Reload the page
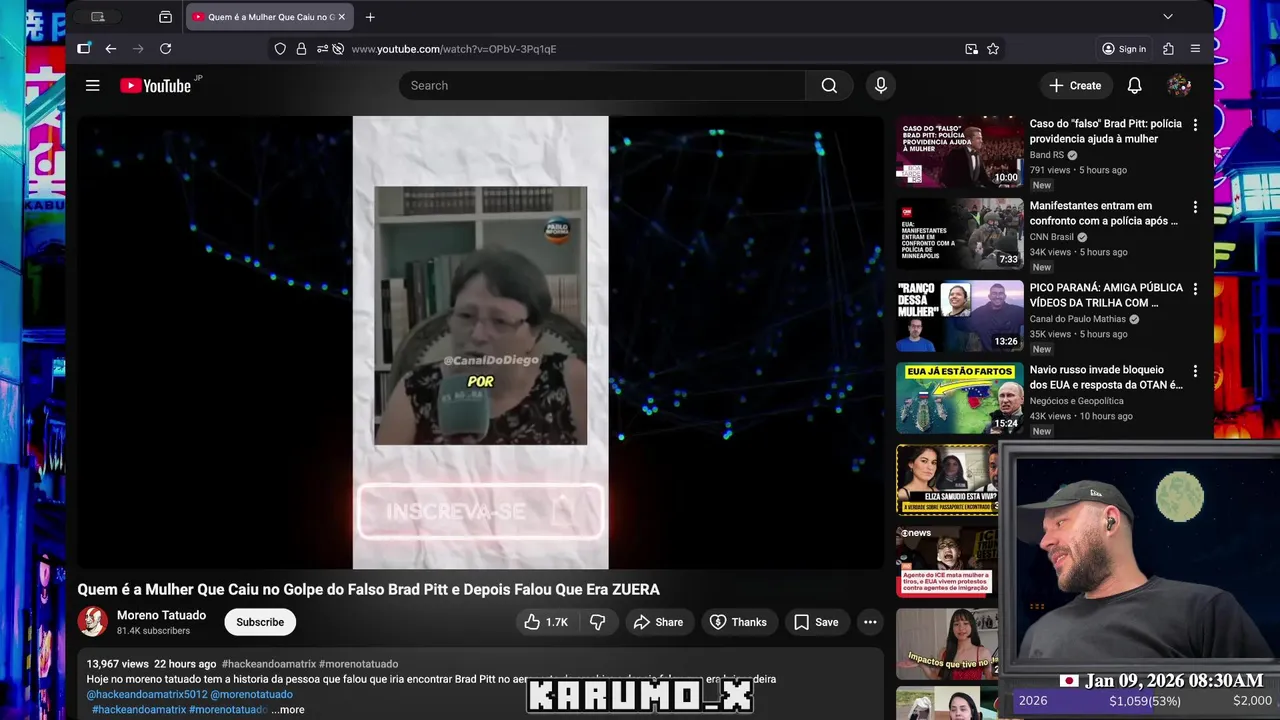This screenshot has width=1280, height=720. [166, 49]
